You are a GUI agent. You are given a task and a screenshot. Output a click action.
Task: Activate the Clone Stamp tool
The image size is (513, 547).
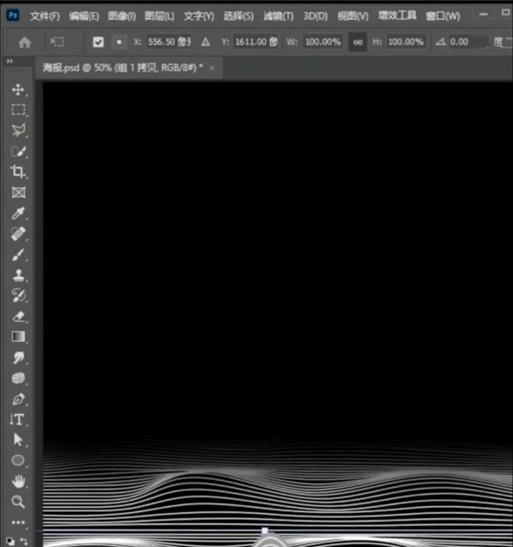coord(18,275)
